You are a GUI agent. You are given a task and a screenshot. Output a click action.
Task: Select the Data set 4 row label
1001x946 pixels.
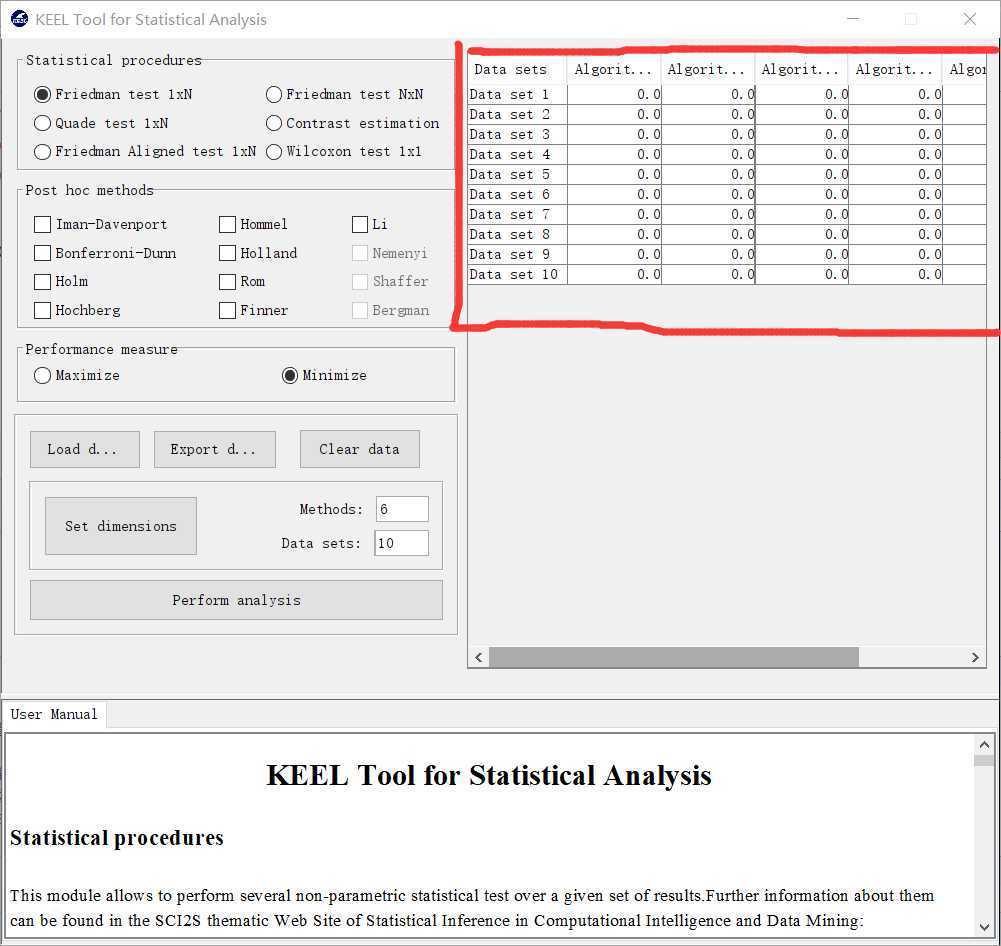[517, 154]
